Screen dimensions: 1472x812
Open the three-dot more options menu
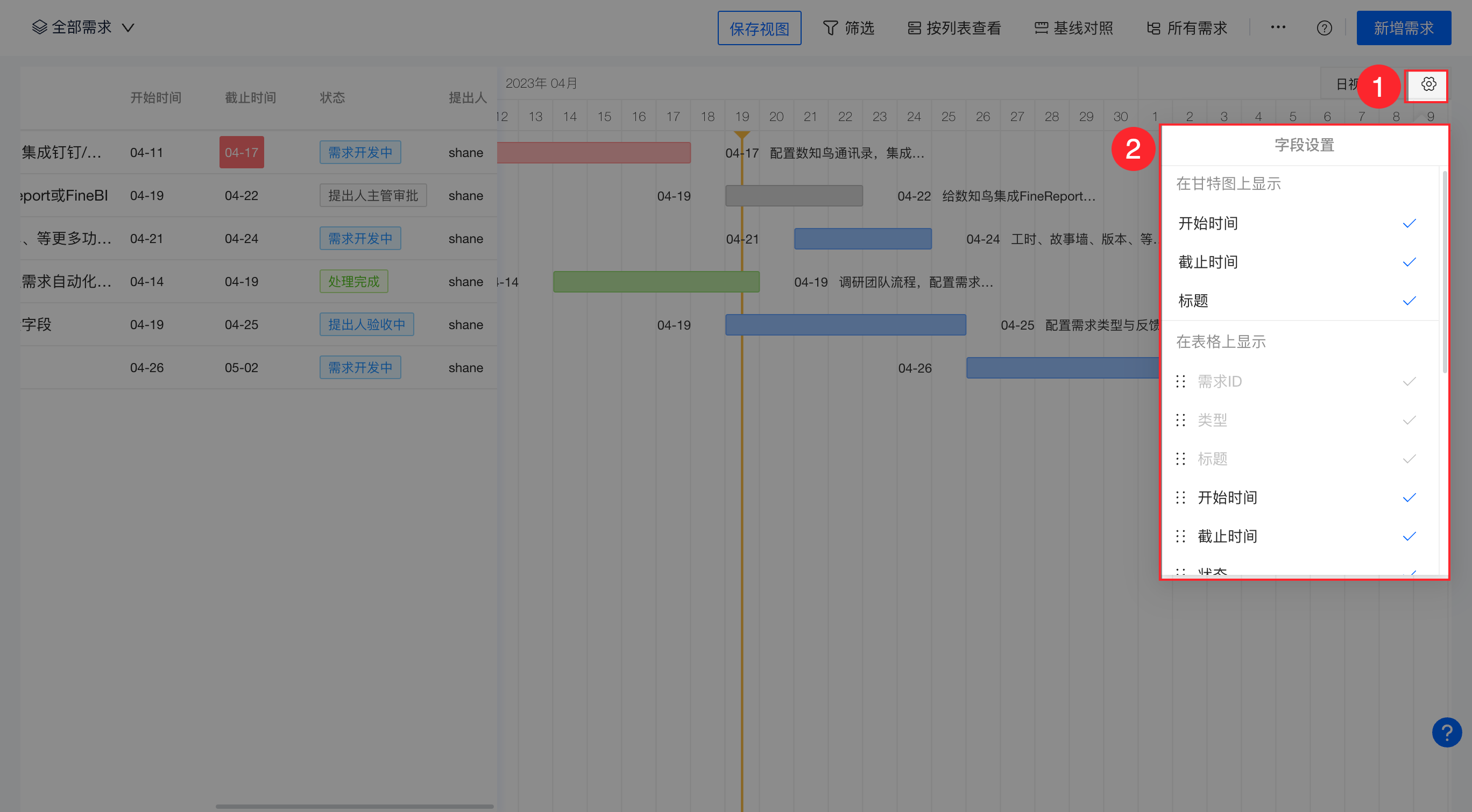(1278, 27)
